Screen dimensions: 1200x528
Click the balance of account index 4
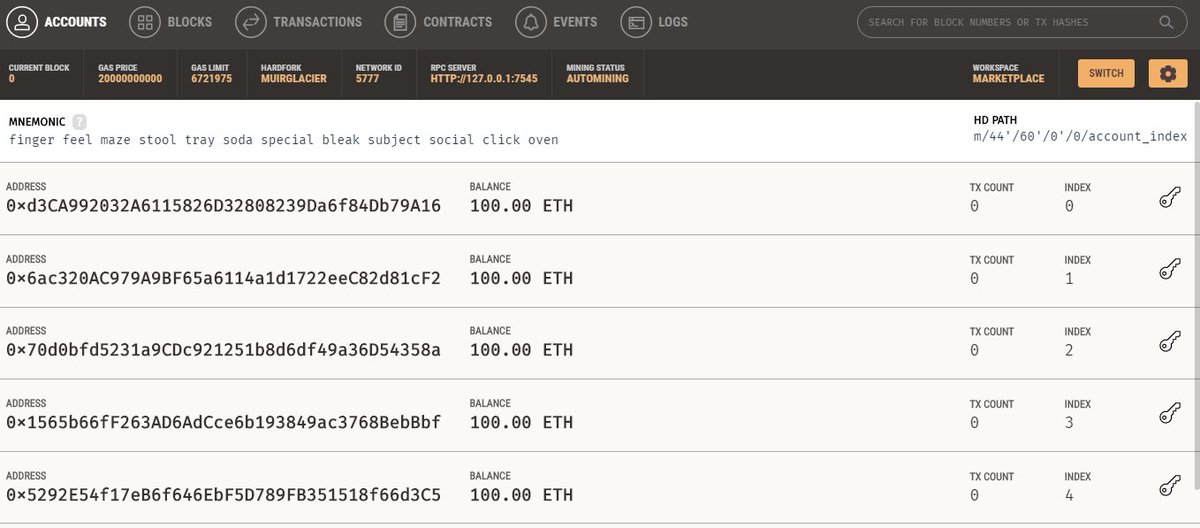pos(521,494)
